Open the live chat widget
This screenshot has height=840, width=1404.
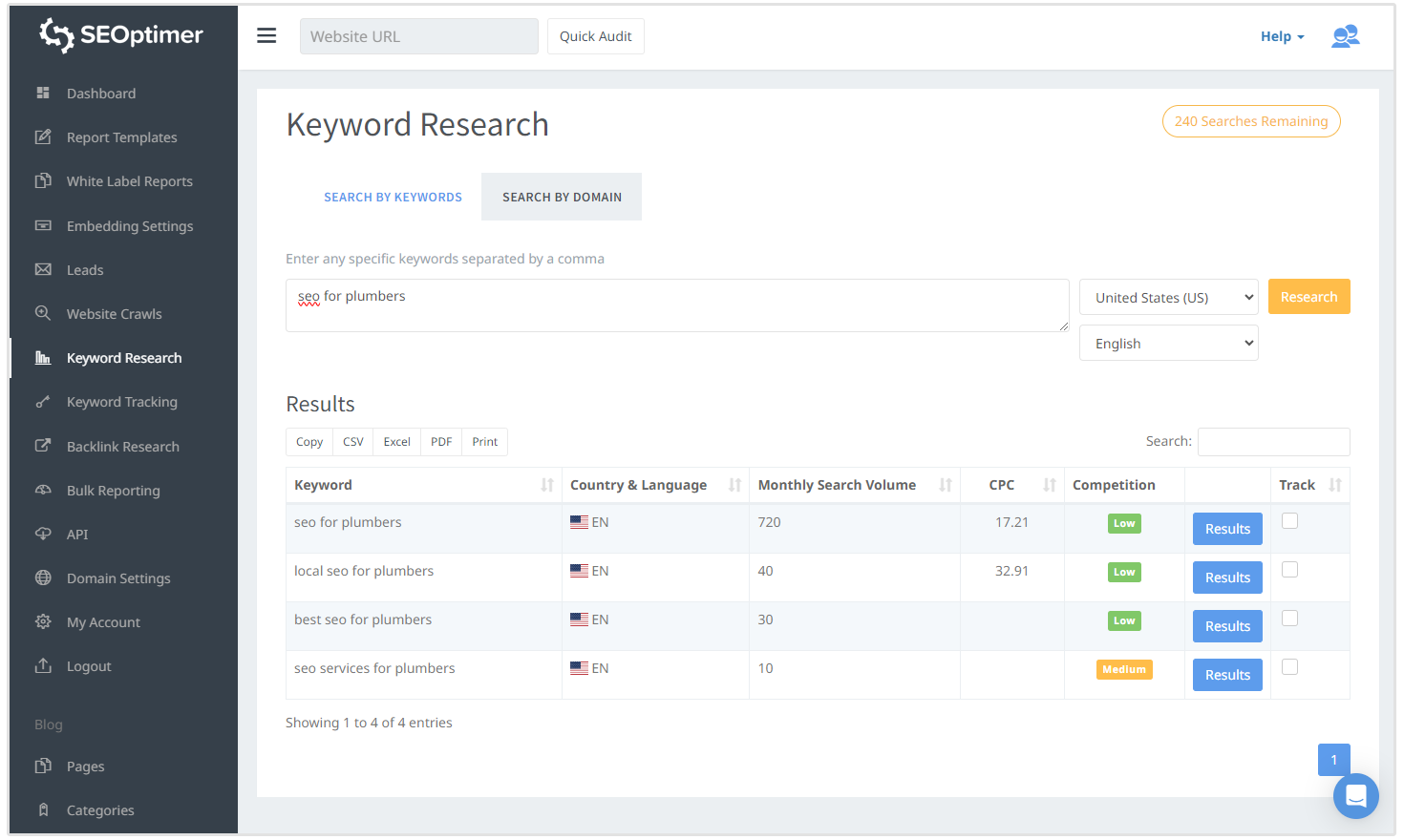click(1355, 795)
